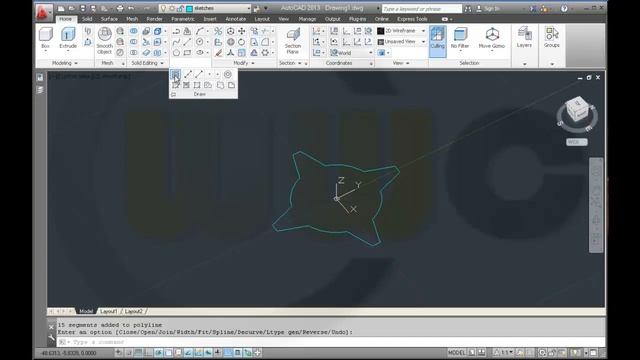The image size is (640, 360).
Task: Click the Sign In button
Action: click(488, 9)
